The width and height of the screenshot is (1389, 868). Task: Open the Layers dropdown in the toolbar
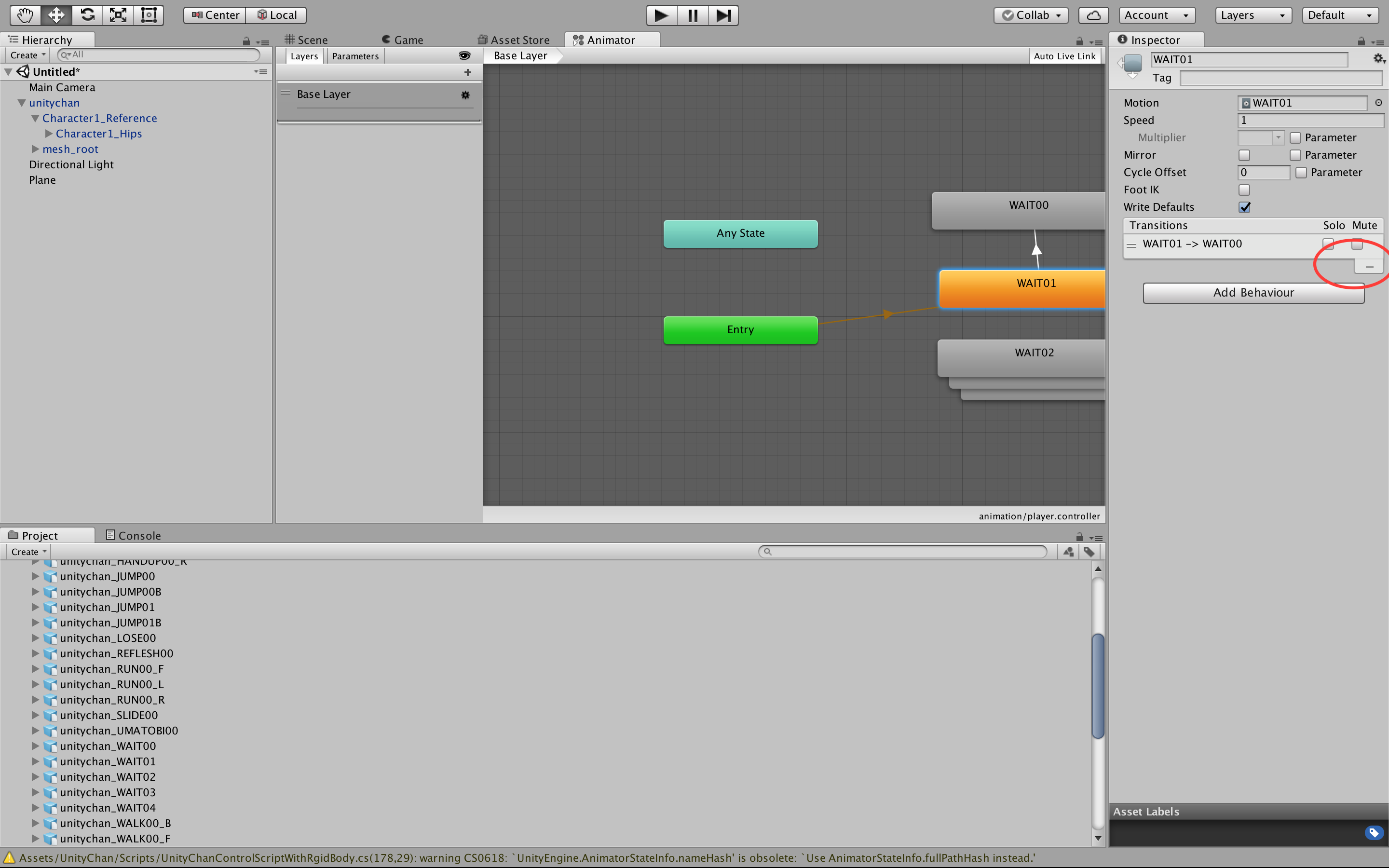1253,15
